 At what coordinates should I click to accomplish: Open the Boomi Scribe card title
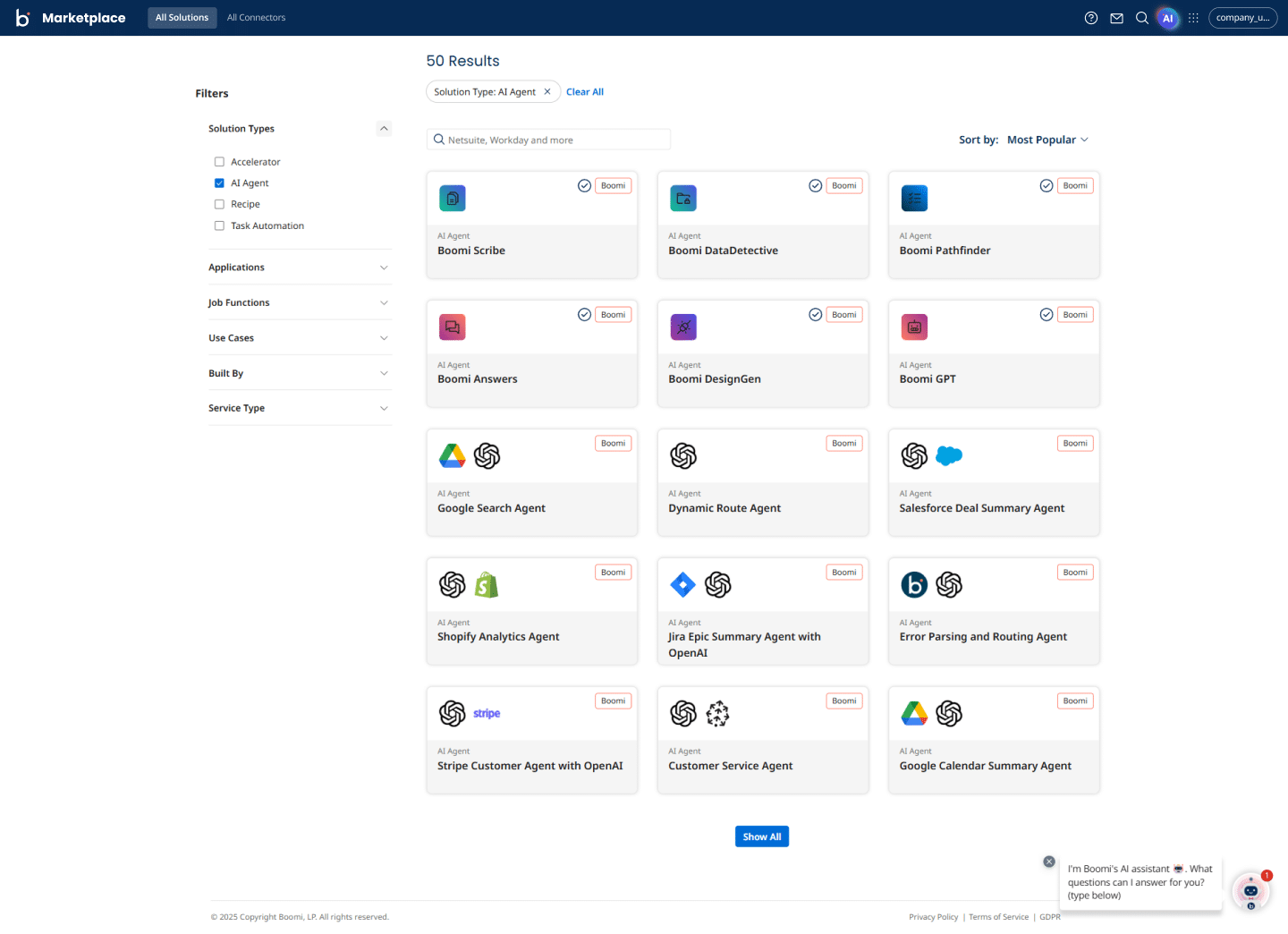coord(471,251)
